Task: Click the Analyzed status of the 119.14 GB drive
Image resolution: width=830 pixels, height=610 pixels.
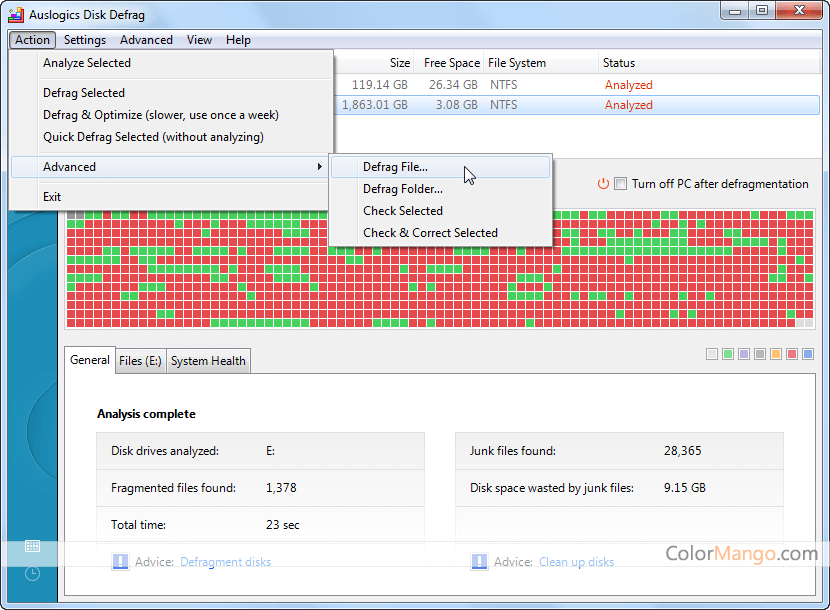Action: (x=628, y=85)
